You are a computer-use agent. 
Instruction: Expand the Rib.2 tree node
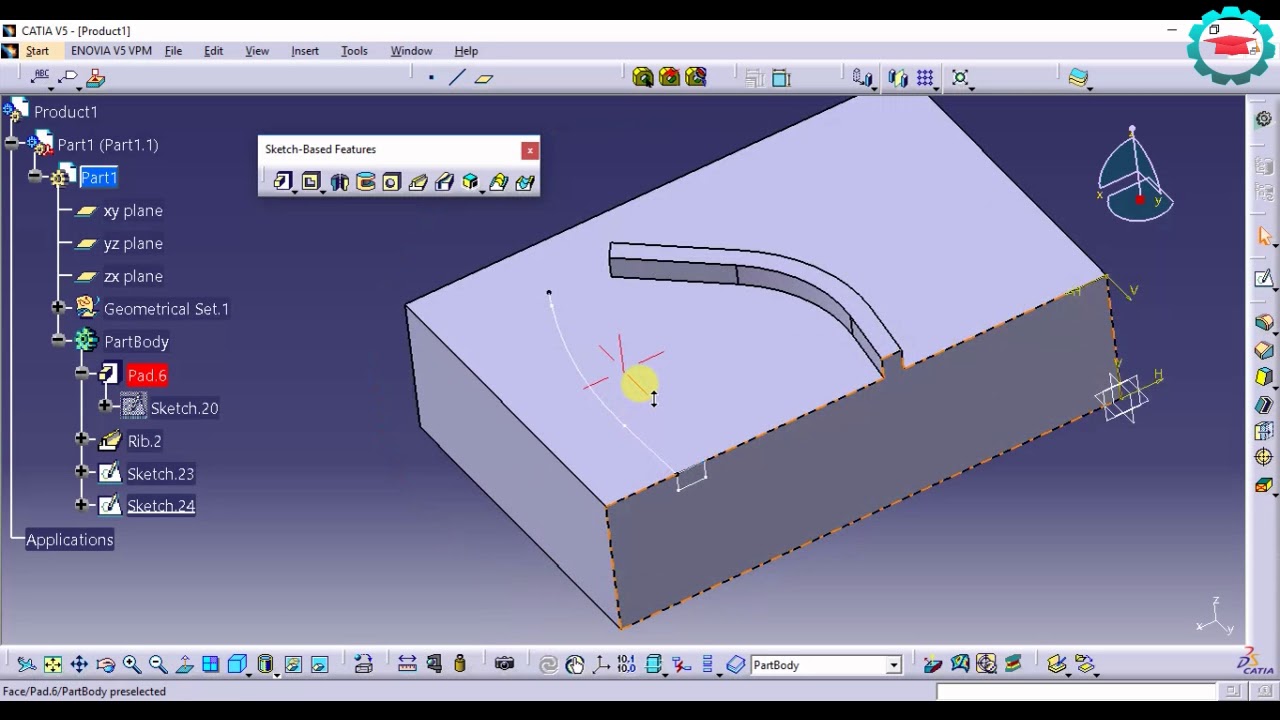point(82,439)
